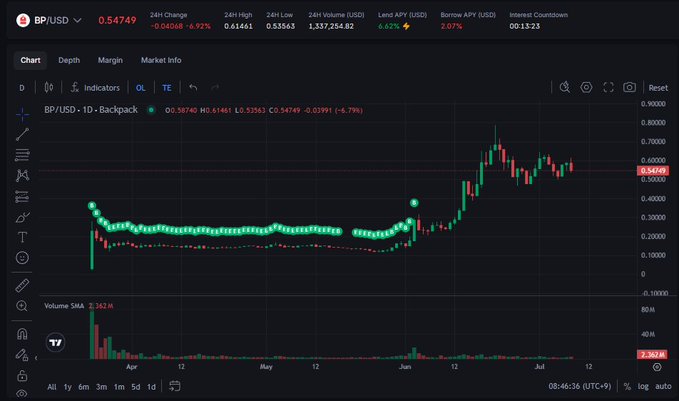Select the 3m time range
The height and width of the screenshot is (401, 679).
(101, 387)
